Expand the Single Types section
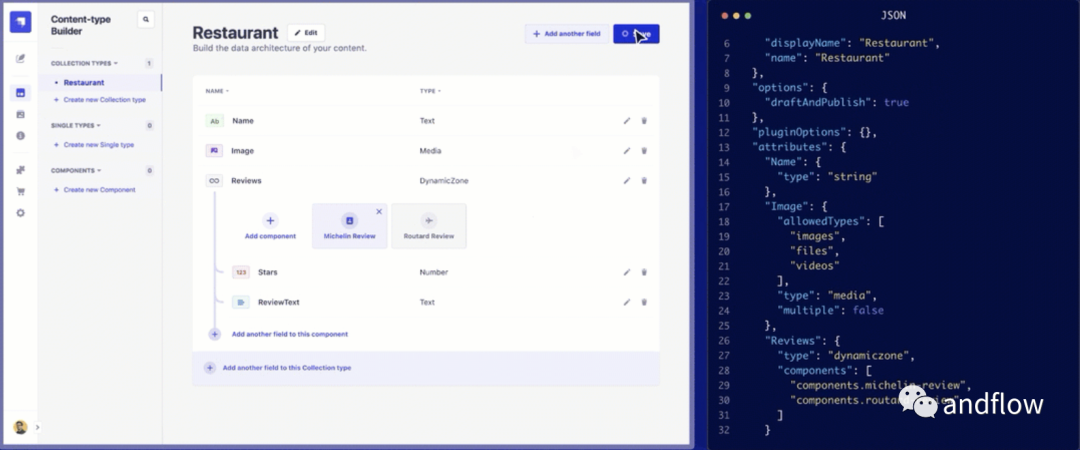The height and width of the screenshot is (450, 1080). 75,126
